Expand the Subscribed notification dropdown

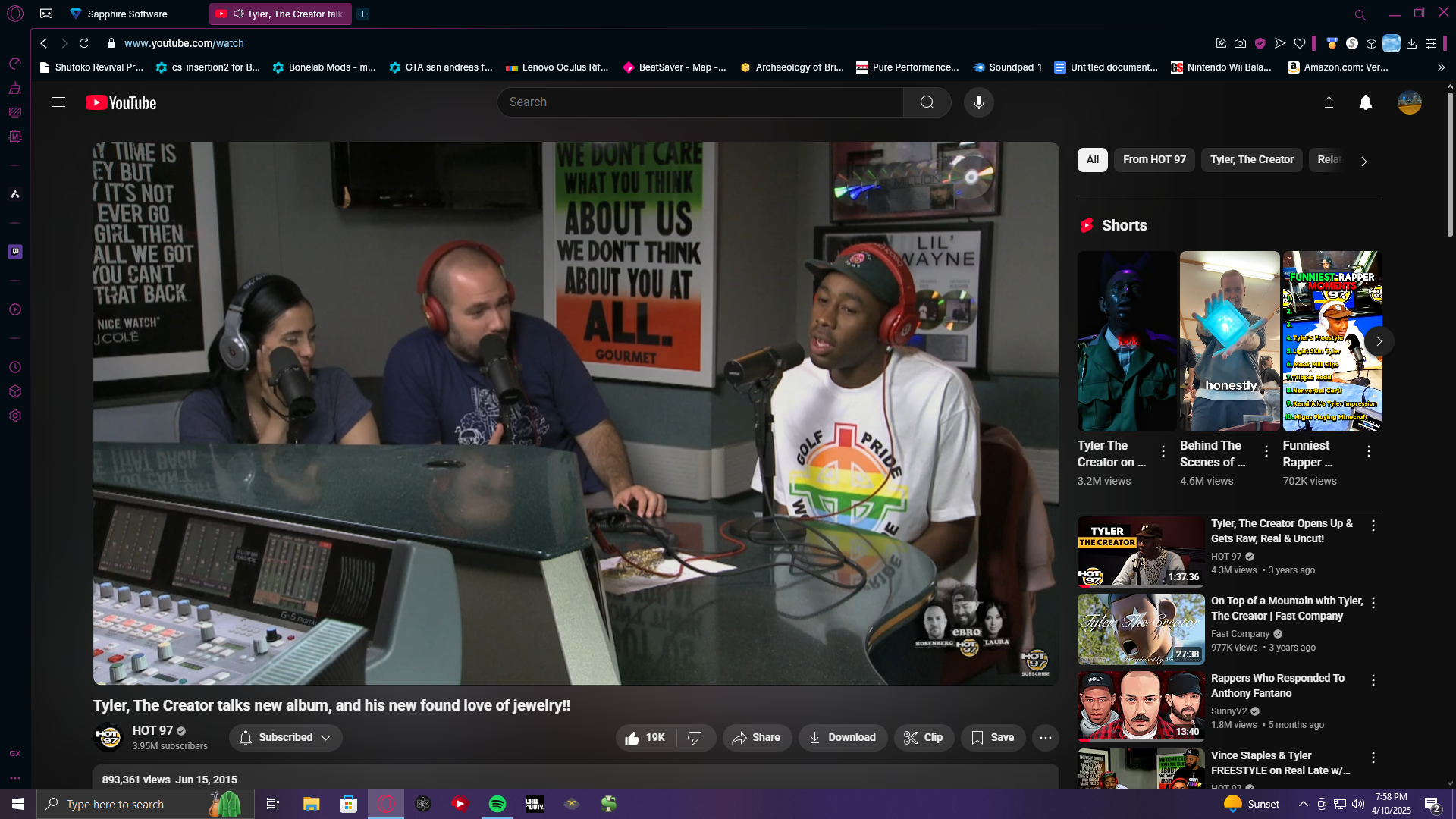tap(286, 737)
